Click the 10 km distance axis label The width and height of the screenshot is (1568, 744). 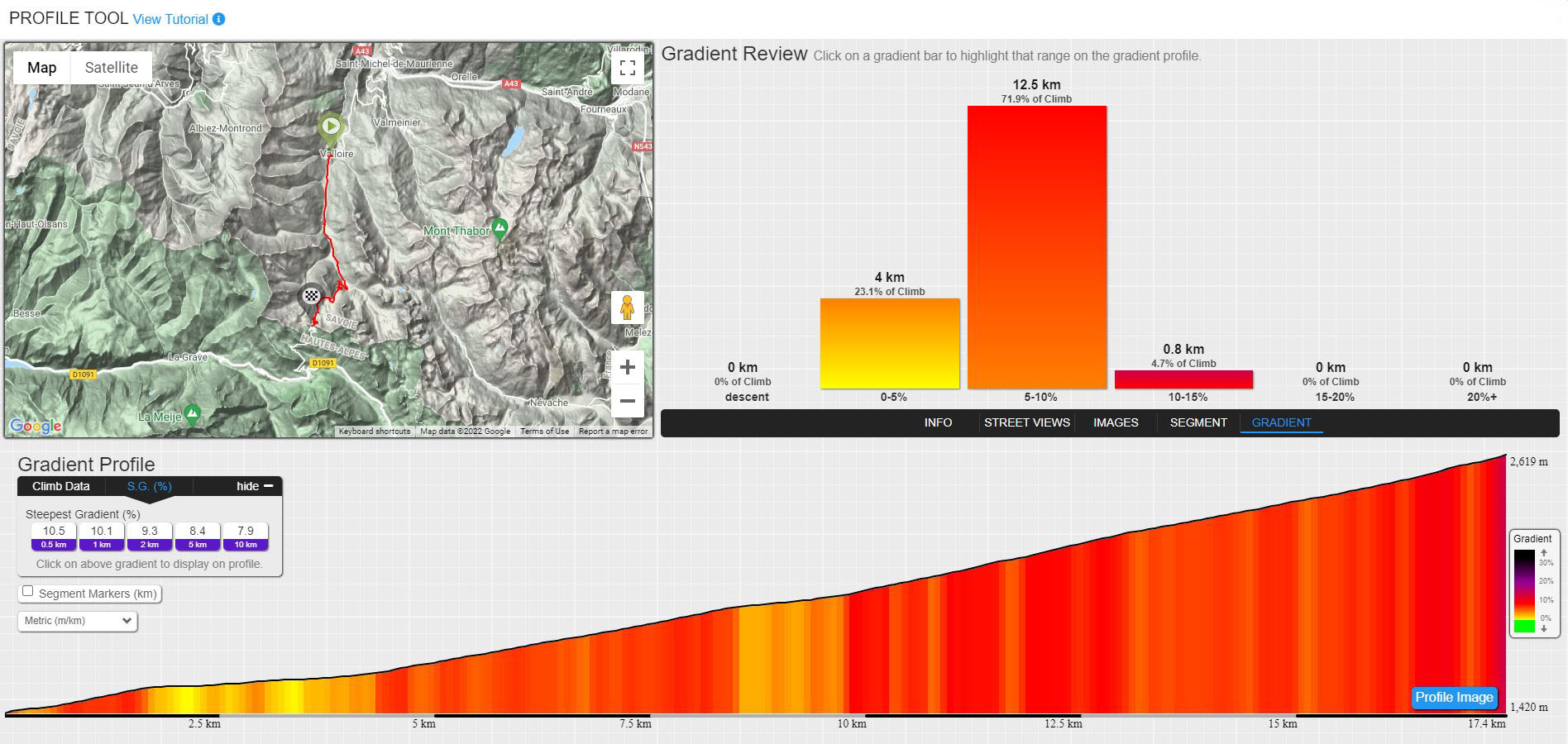(852, 724)
